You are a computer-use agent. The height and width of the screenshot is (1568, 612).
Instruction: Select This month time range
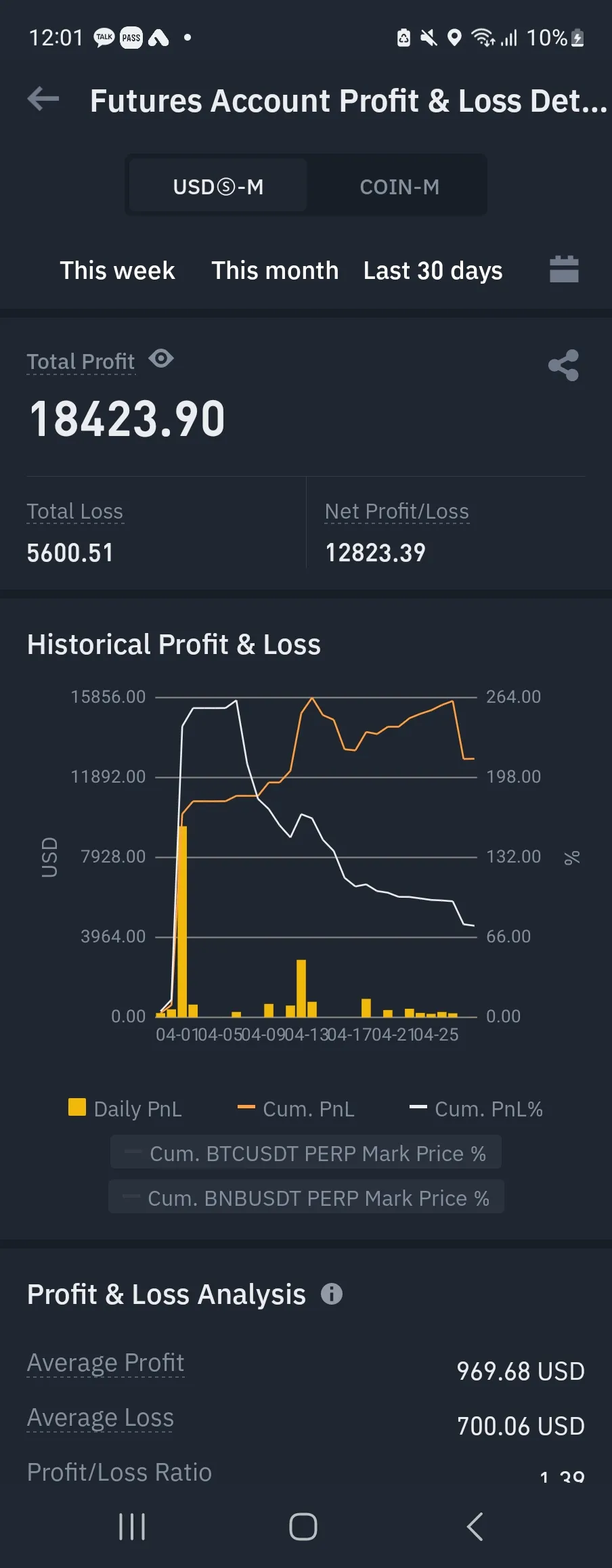(x=275, y=271)
